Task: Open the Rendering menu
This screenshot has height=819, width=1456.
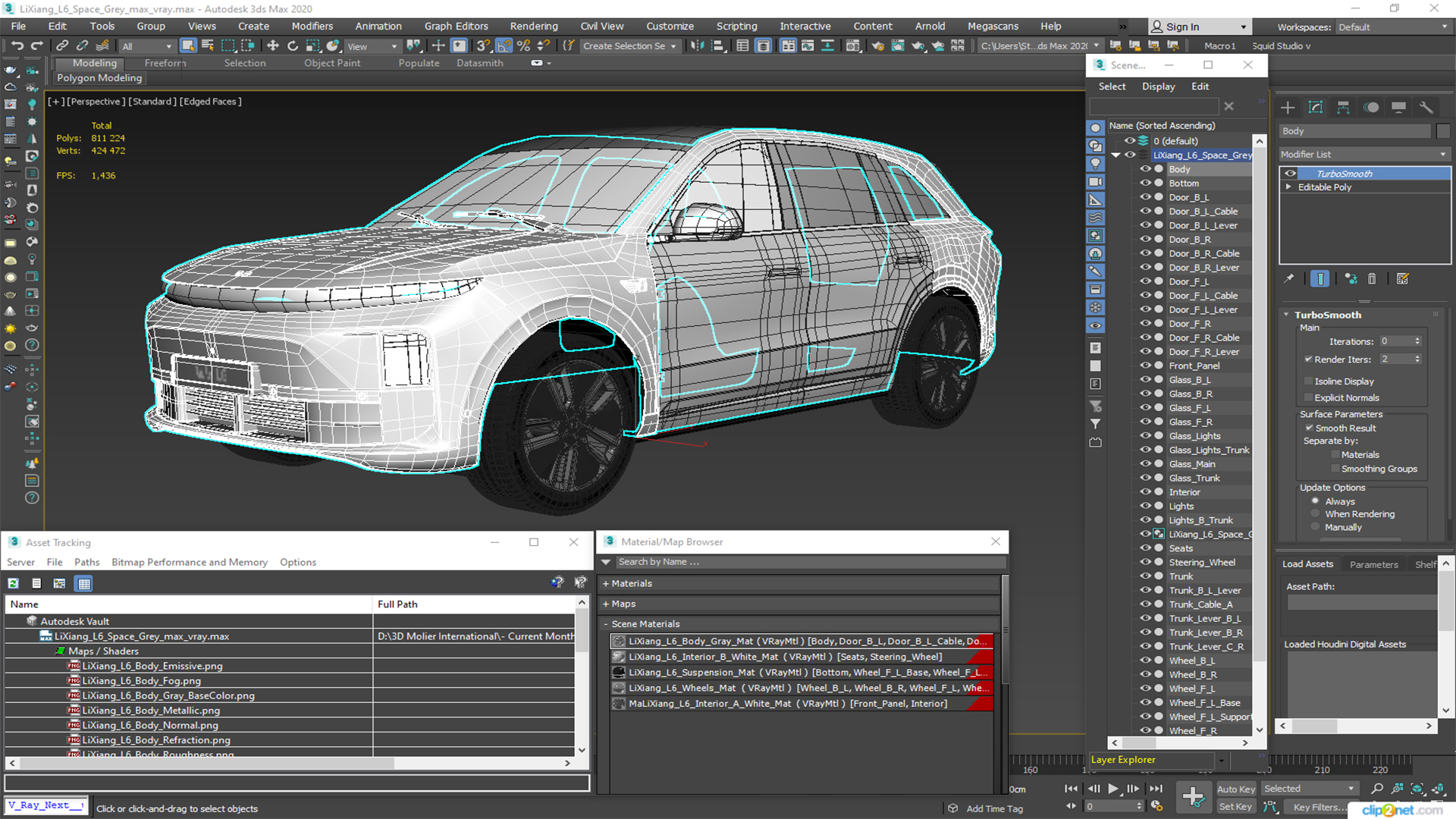Action: tap(534, 26)
